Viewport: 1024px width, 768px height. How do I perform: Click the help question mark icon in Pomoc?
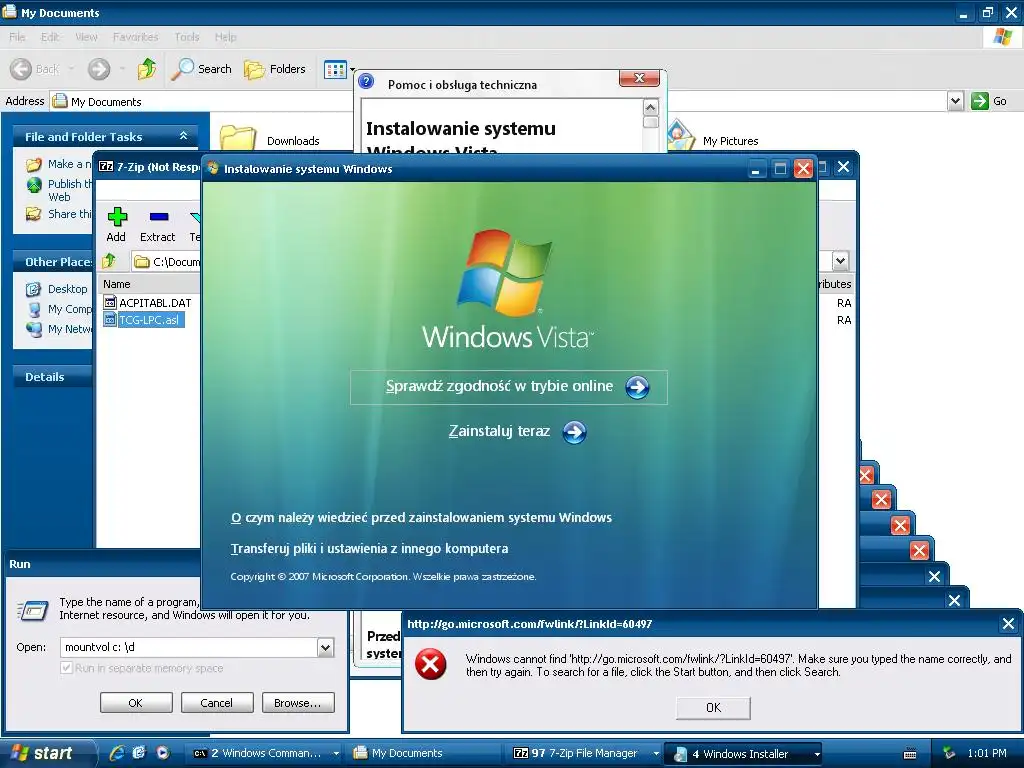(366, 82)
